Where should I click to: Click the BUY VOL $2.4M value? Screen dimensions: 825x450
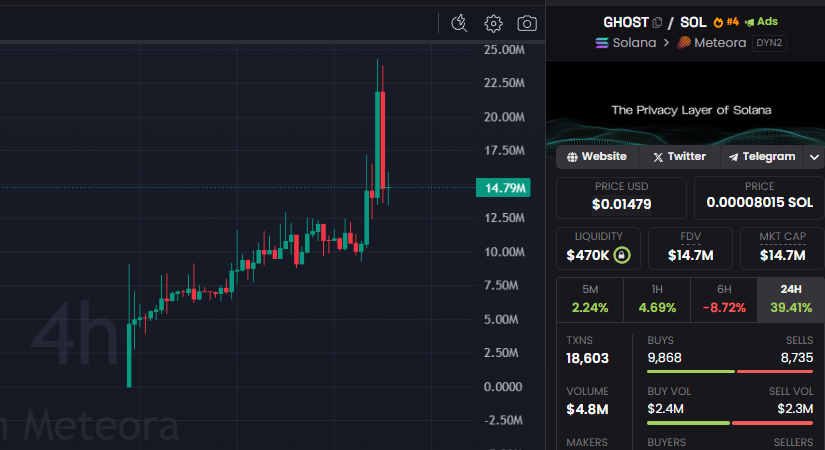tap(665, 409)
